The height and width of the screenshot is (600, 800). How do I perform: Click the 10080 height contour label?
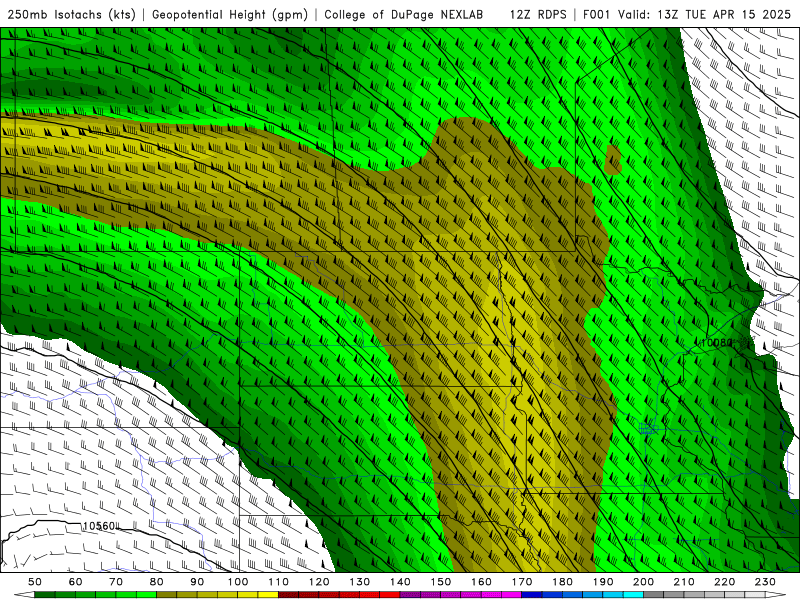[717, 342]
